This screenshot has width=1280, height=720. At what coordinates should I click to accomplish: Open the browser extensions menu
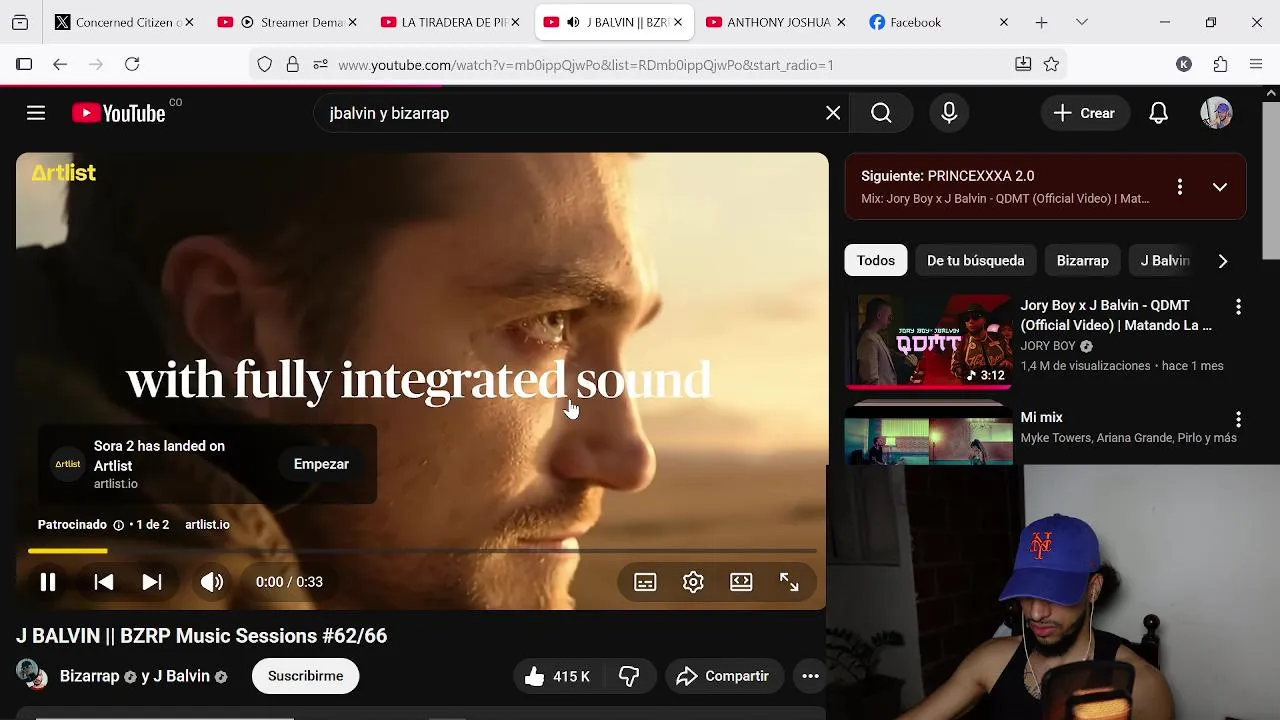tap(1220, 64)
